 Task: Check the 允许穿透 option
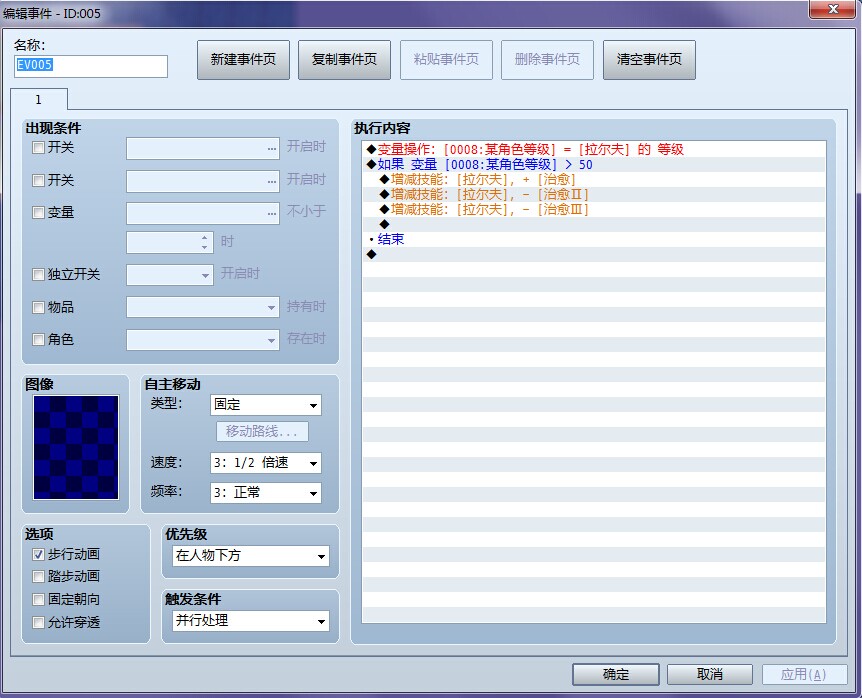38,622
